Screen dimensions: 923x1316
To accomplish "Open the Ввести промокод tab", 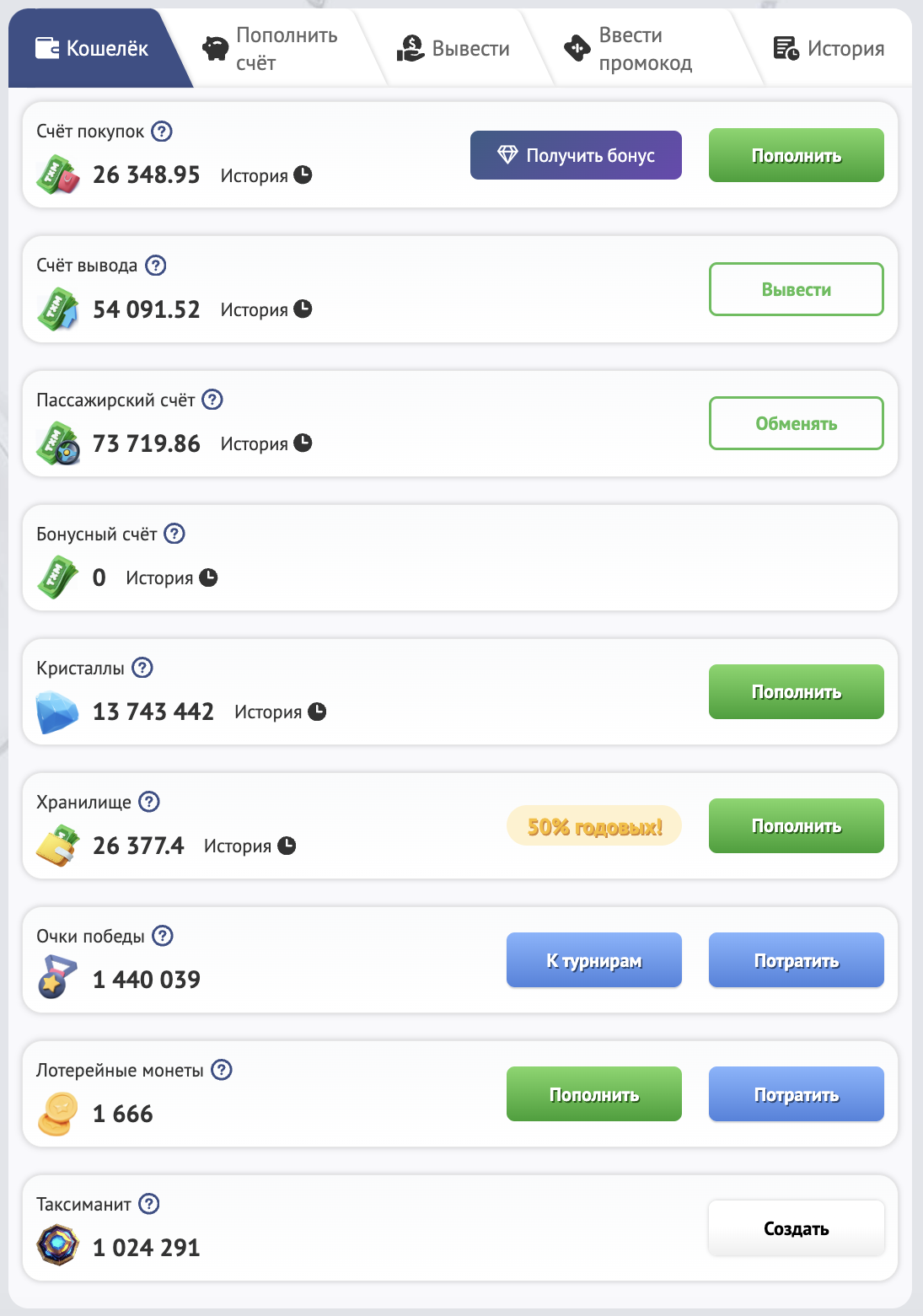I will point(629,49).
